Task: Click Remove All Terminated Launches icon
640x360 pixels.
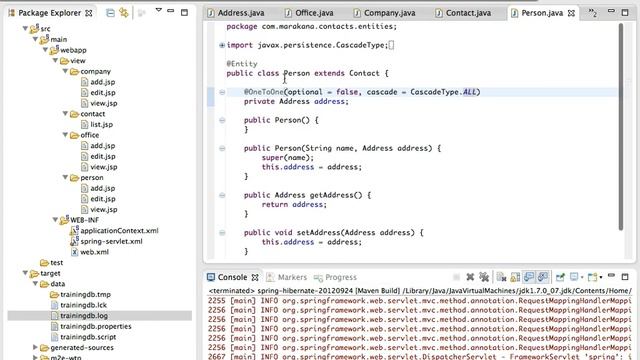Action: (x=484, y=277)
